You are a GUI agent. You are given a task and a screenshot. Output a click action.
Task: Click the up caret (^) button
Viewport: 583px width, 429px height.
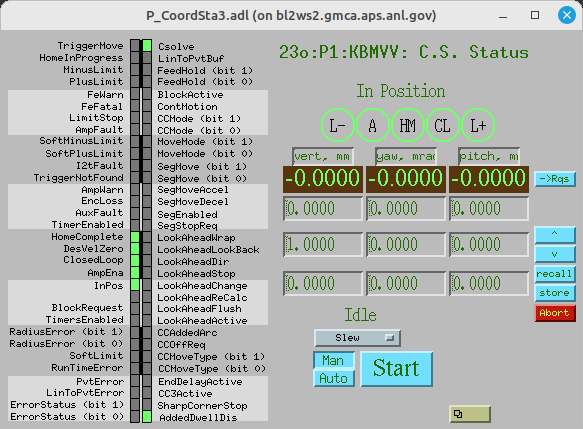555,235
